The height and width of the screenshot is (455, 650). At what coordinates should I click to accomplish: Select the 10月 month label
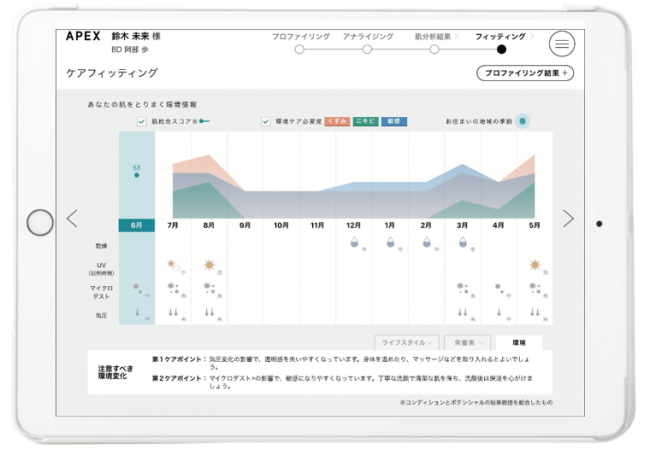tap(281, 225)
